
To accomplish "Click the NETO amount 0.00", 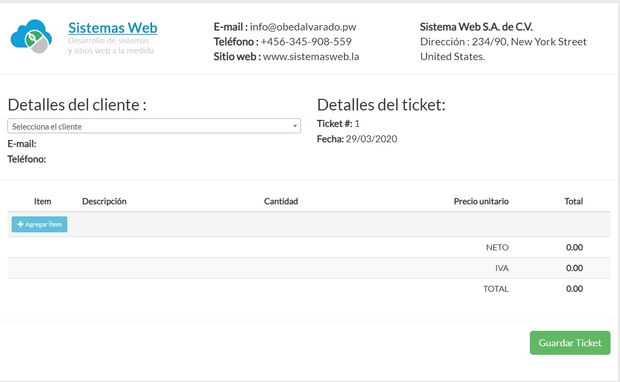I will (x=575, y=248).
